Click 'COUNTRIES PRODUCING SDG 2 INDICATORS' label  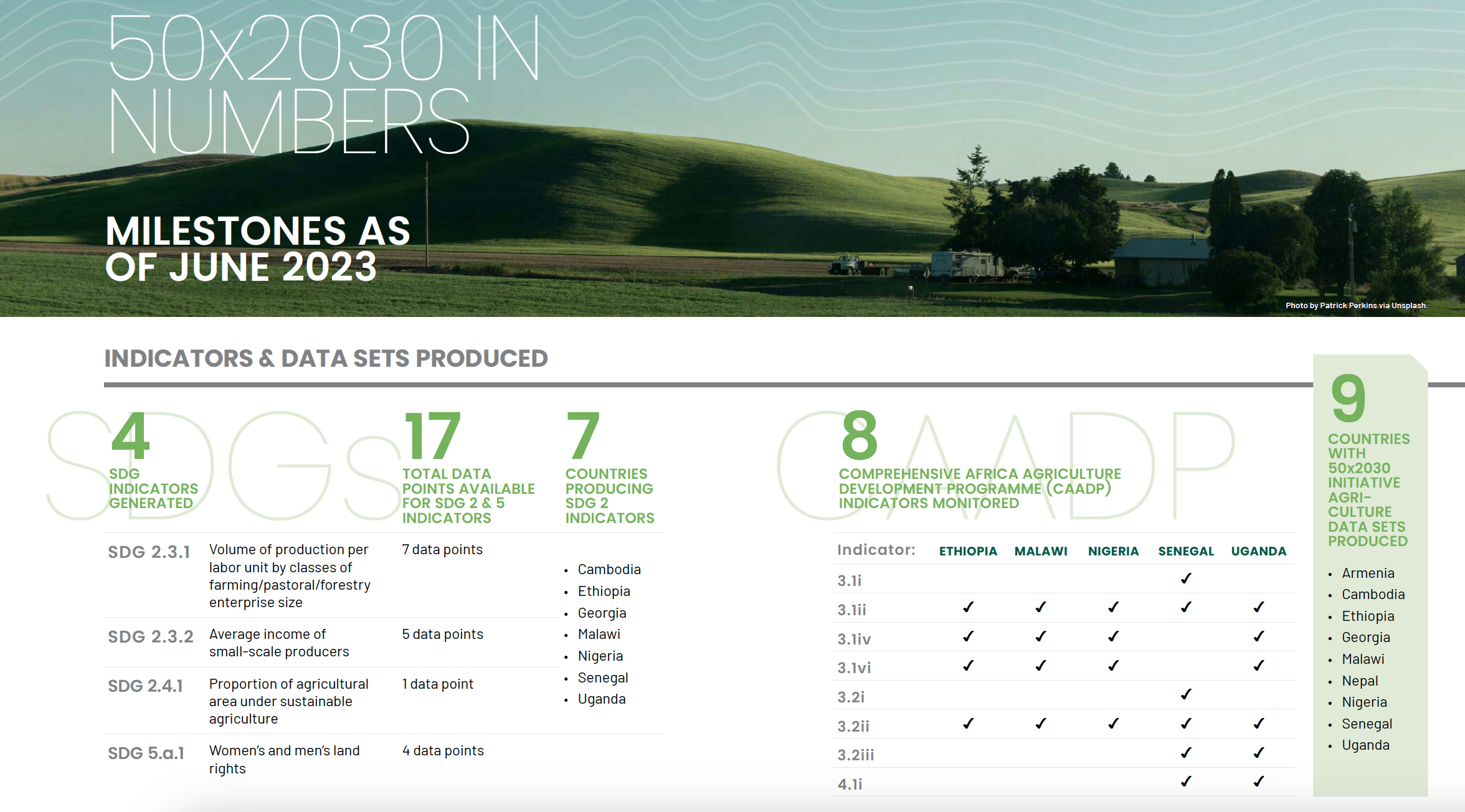(609, 496)
